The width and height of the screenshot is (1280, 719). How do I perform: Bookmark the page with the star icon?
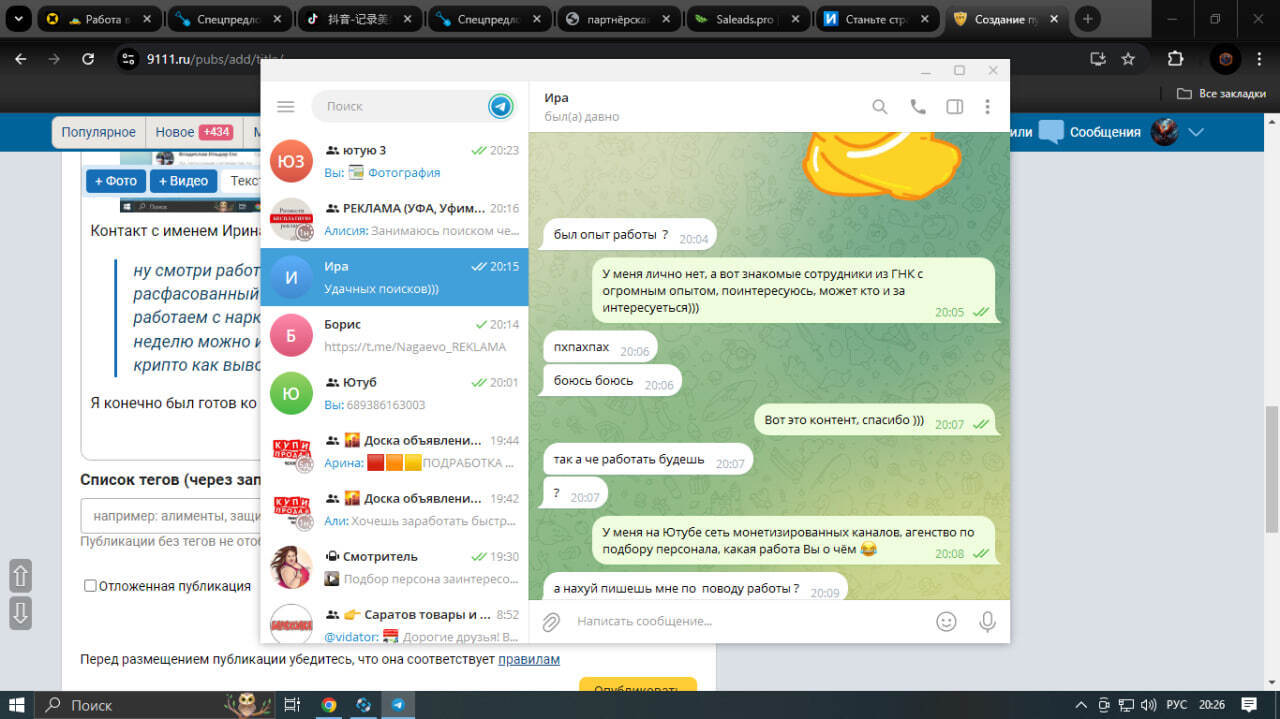pyautogui.click(x=1128, y=59)
